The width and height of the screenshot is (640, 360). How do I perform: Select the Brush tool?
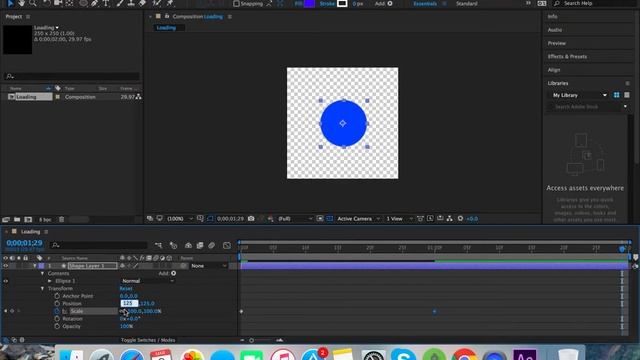pos(120,3)
